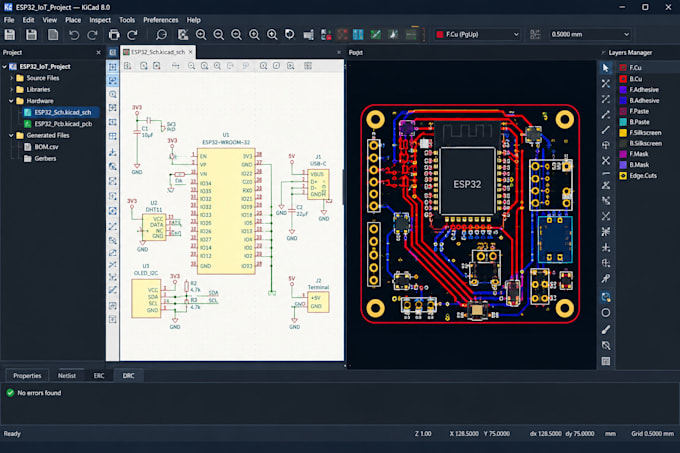This screenshot has height=453, width=680.
Task: Click the mm units in status bar
Action: (x=610, y=434)
